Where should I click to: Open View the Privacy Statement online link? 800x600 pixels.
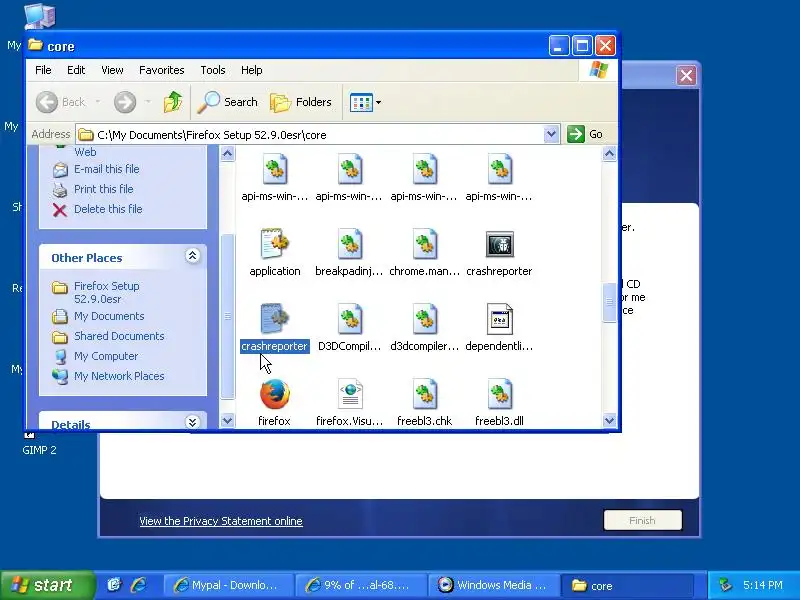point(221,521)
